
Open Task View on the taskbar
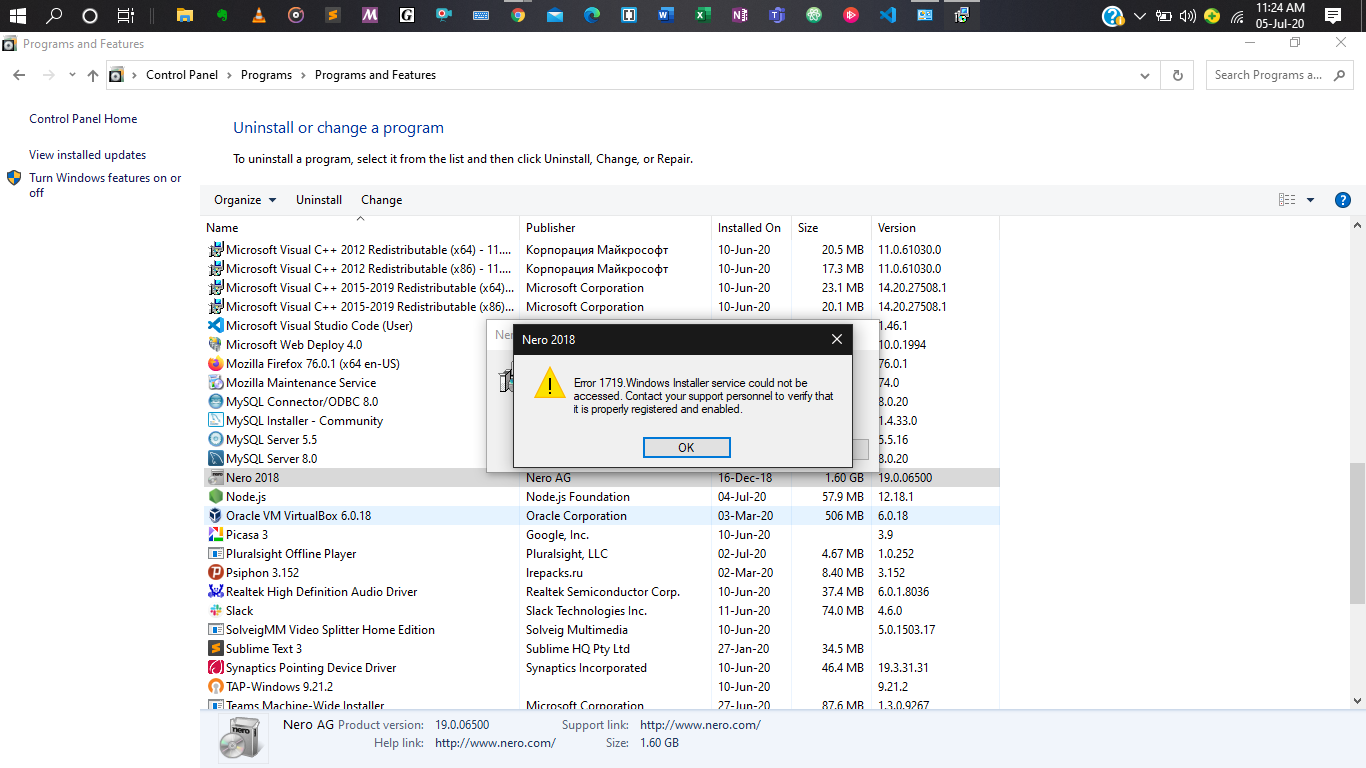[125, 15]
